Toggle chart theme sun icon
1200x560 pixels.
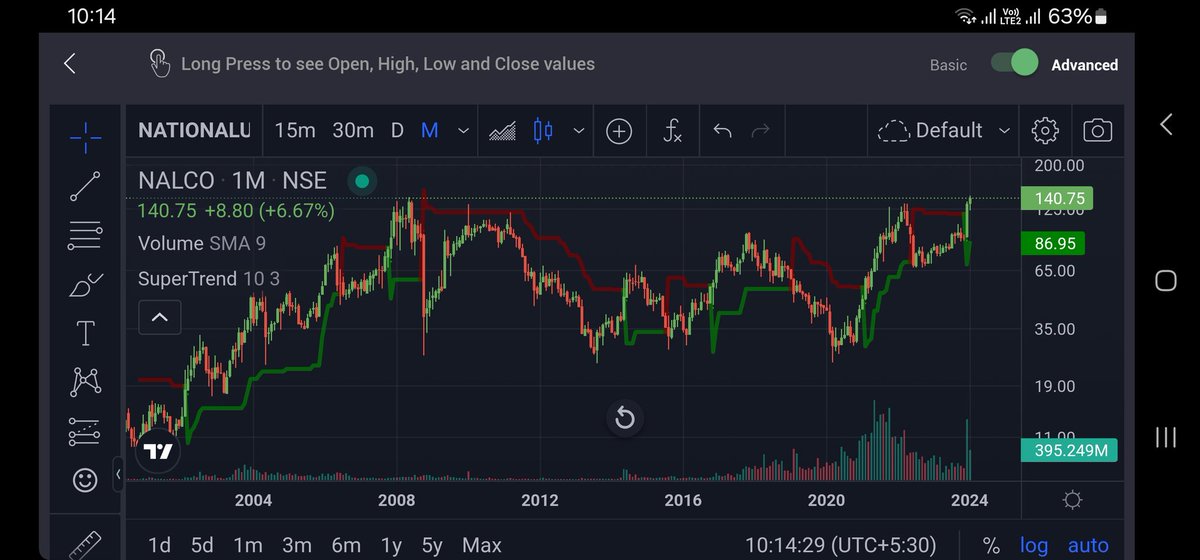[1072, 500]
